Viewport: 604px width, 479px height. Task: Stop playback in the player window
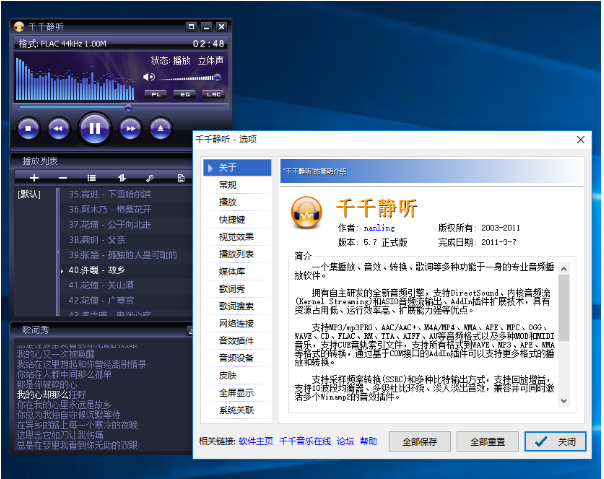28,128
